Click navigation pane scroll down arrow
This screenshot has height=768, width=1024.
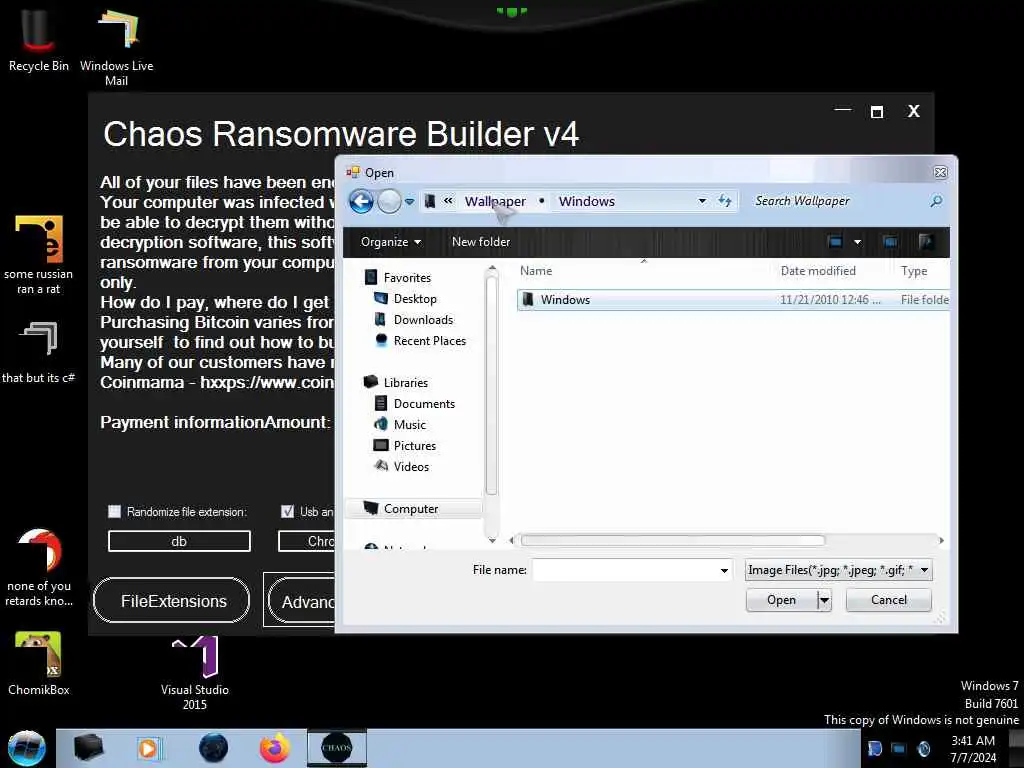pyautogui.click(x=492, y=540)
